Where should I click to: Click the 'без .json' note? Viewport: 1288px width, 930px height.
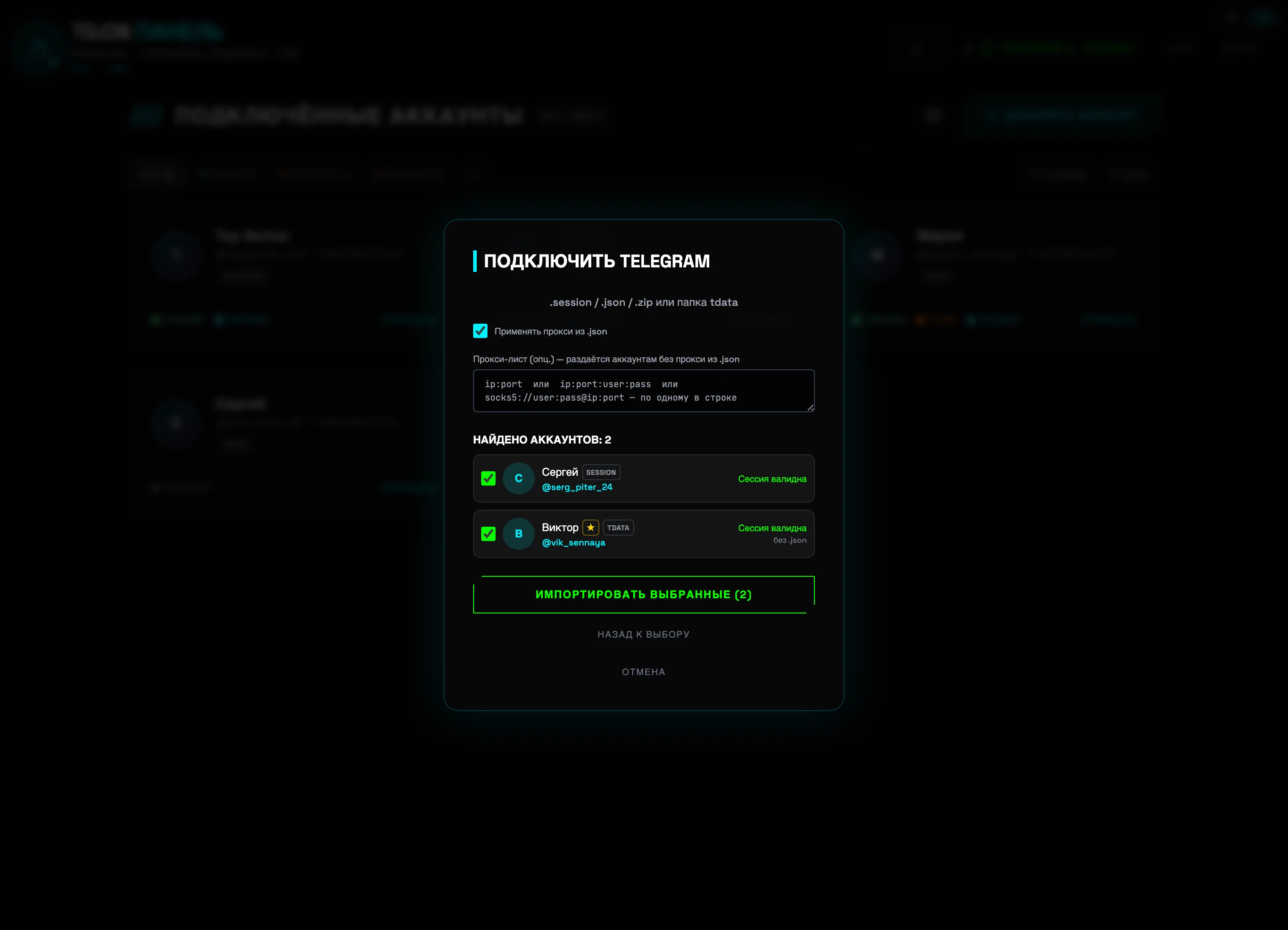pyautogui.click(x=789, y=541)
